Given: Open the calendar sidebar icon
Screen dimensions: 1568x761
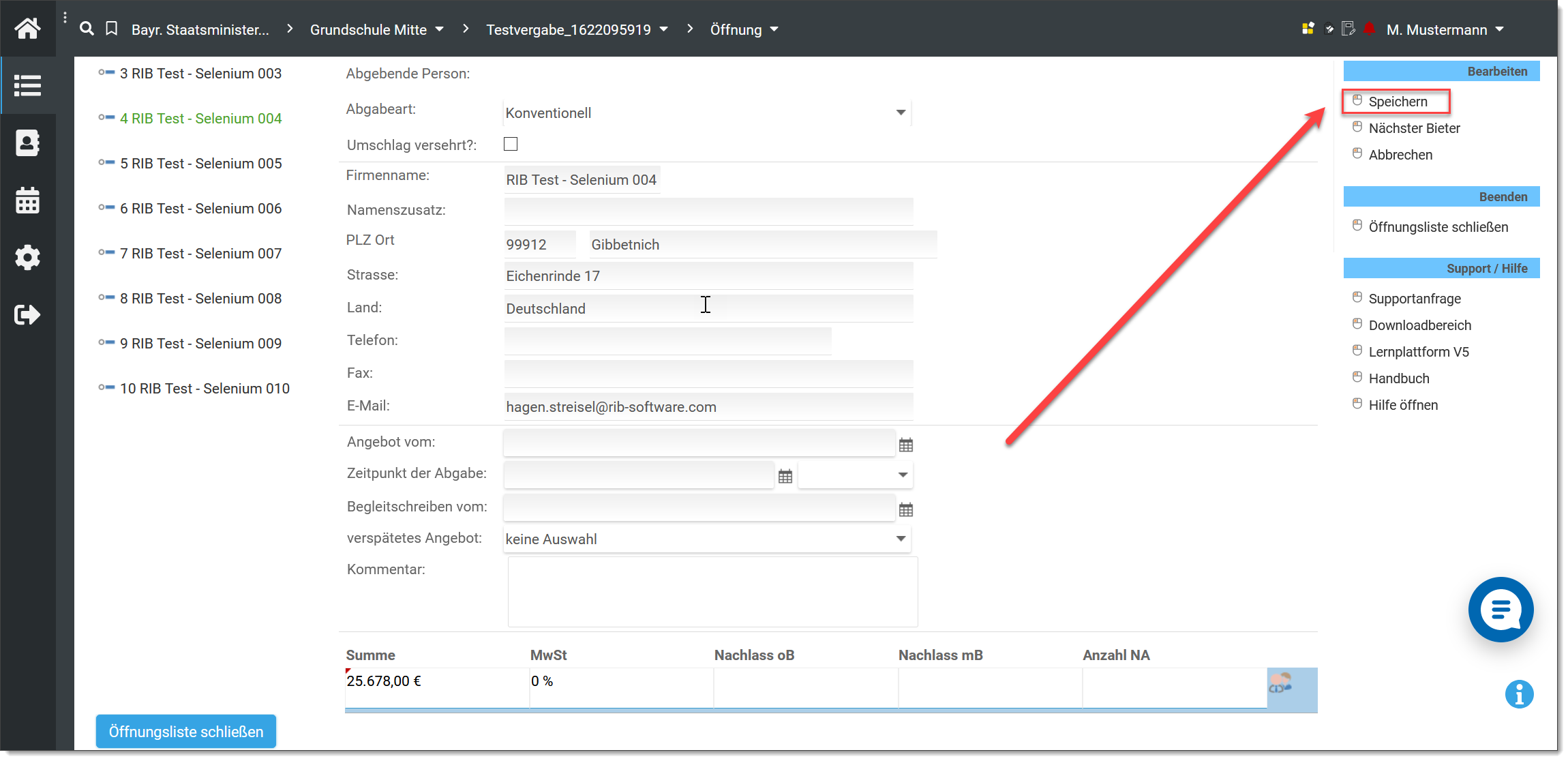Looking at the screenshot, I should coord(27,200).
